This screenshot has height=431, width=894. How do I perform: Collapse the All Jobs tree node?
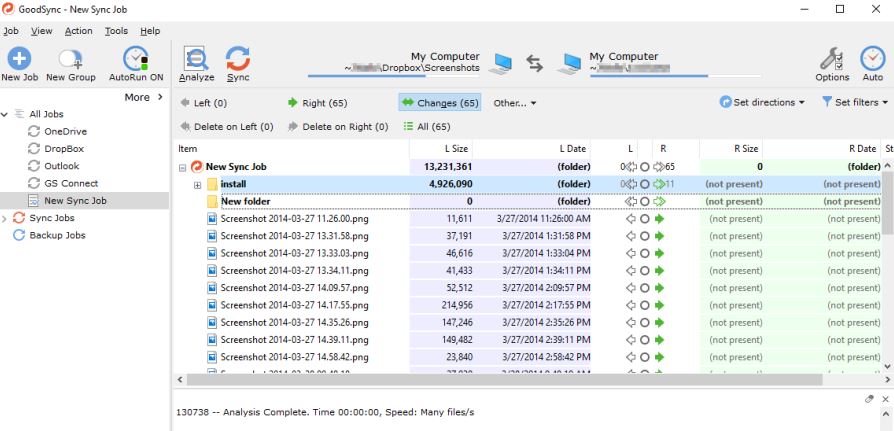[x=5, y=115]
